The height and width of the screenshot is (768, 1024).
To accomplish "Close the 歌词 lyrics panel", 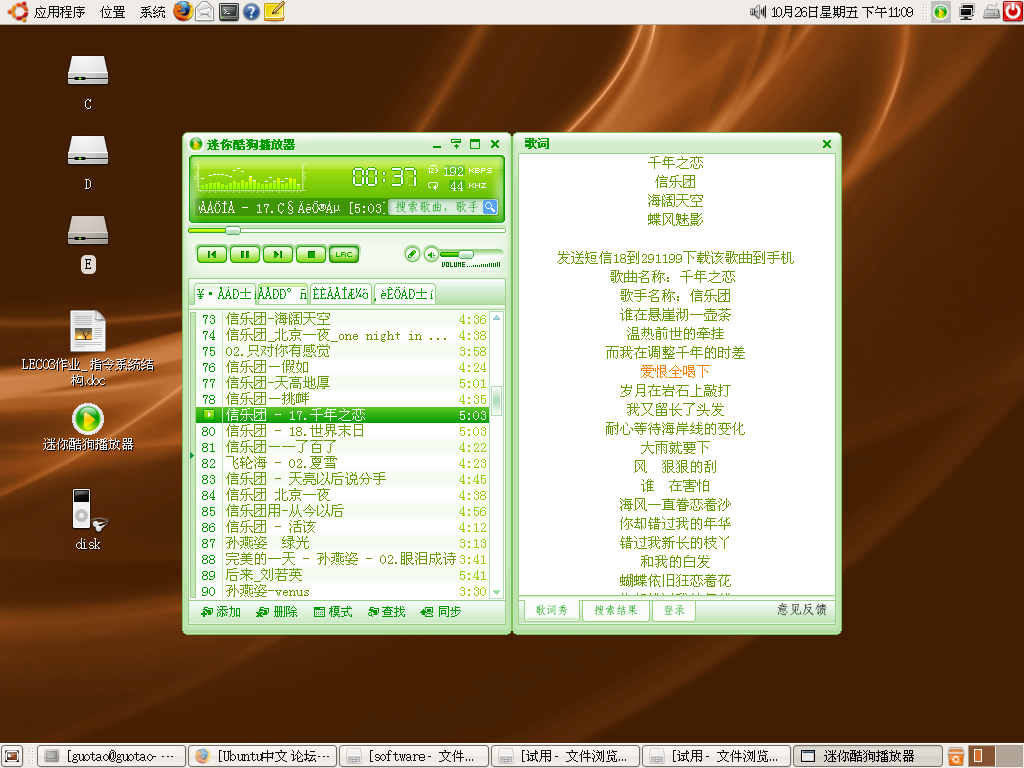I will tap(827, 144).
